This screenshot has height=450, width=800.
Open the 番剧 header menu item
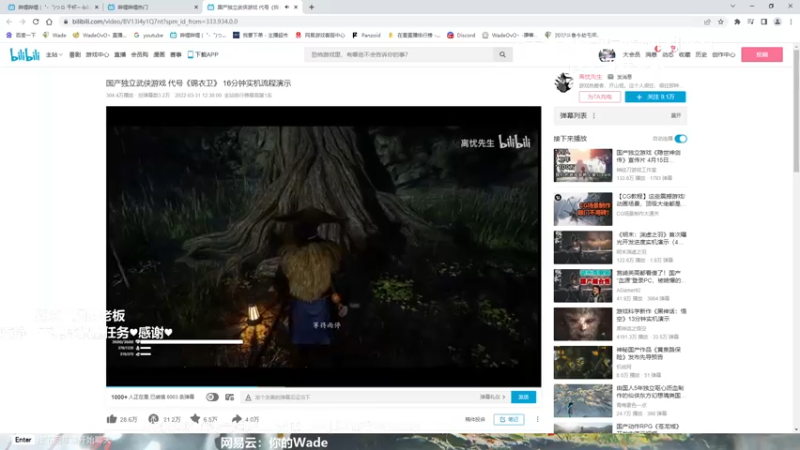point(75,55)
